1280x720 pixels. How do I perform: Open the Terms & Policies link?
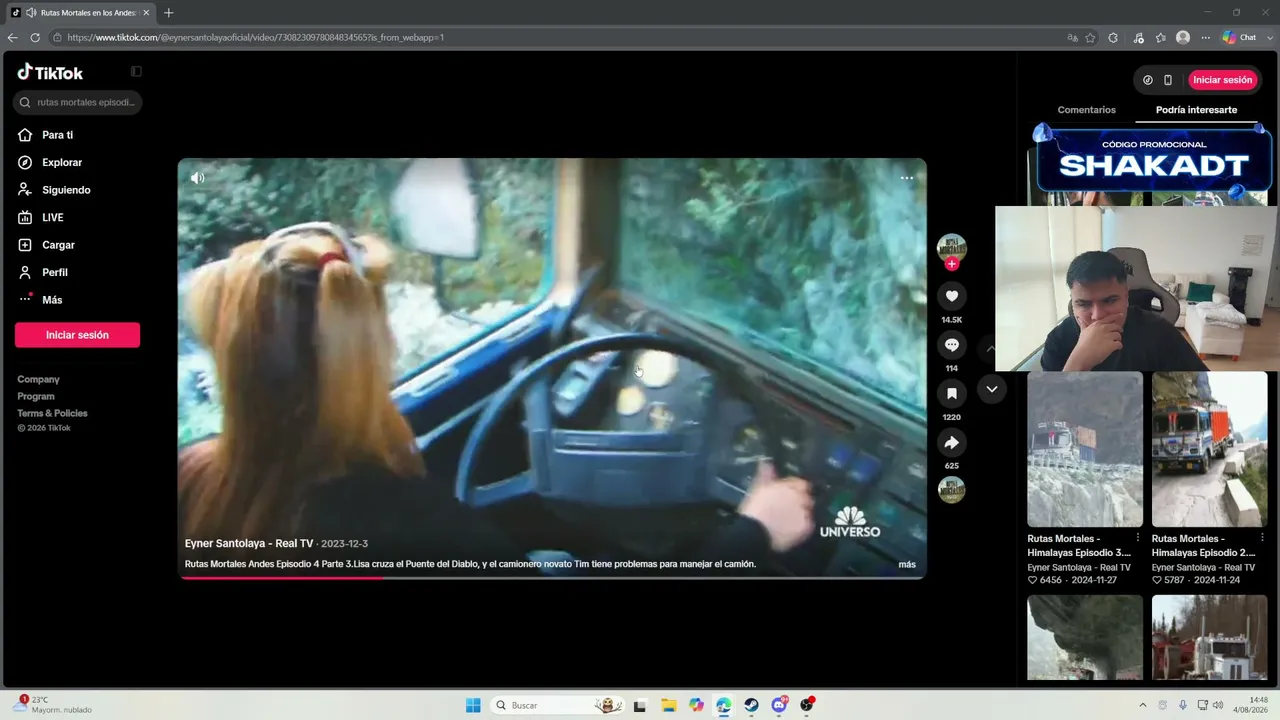pyautogui.click(x=52, y=413)
